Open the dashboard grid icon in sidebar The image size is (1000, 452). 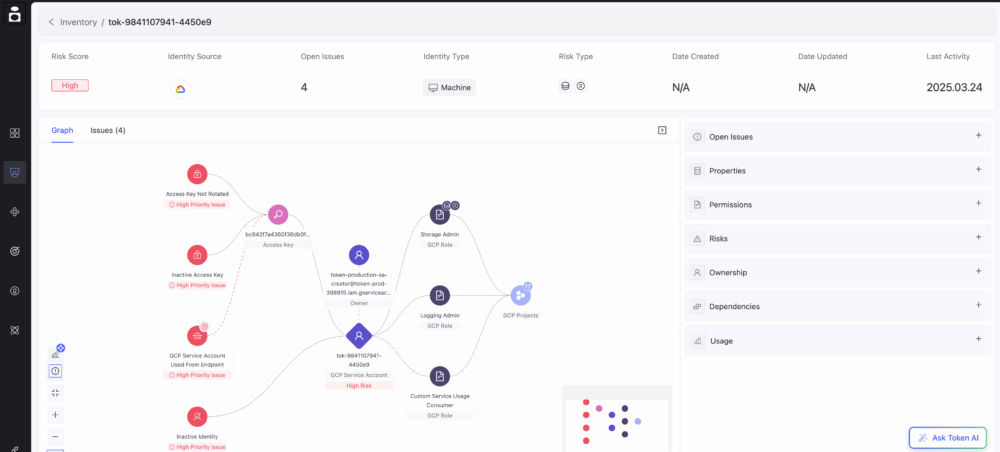(x=15, y=133)
